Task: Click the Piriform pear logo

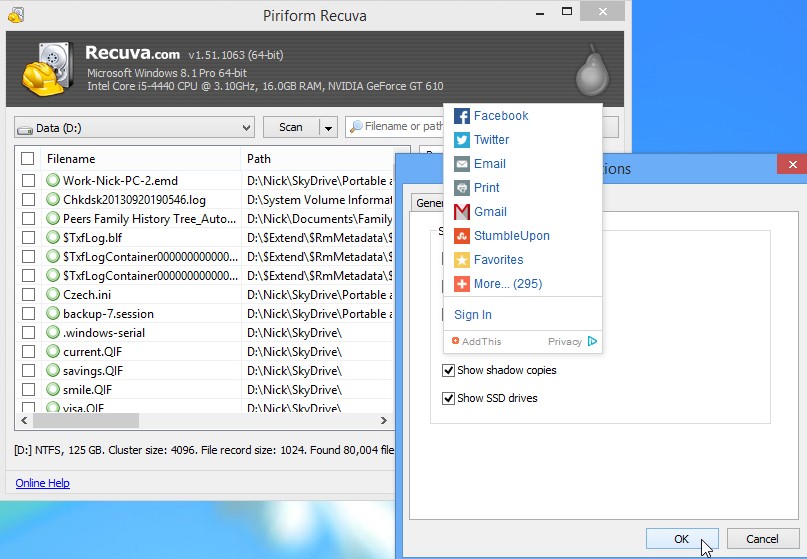Action: click(x=592, y=71)
